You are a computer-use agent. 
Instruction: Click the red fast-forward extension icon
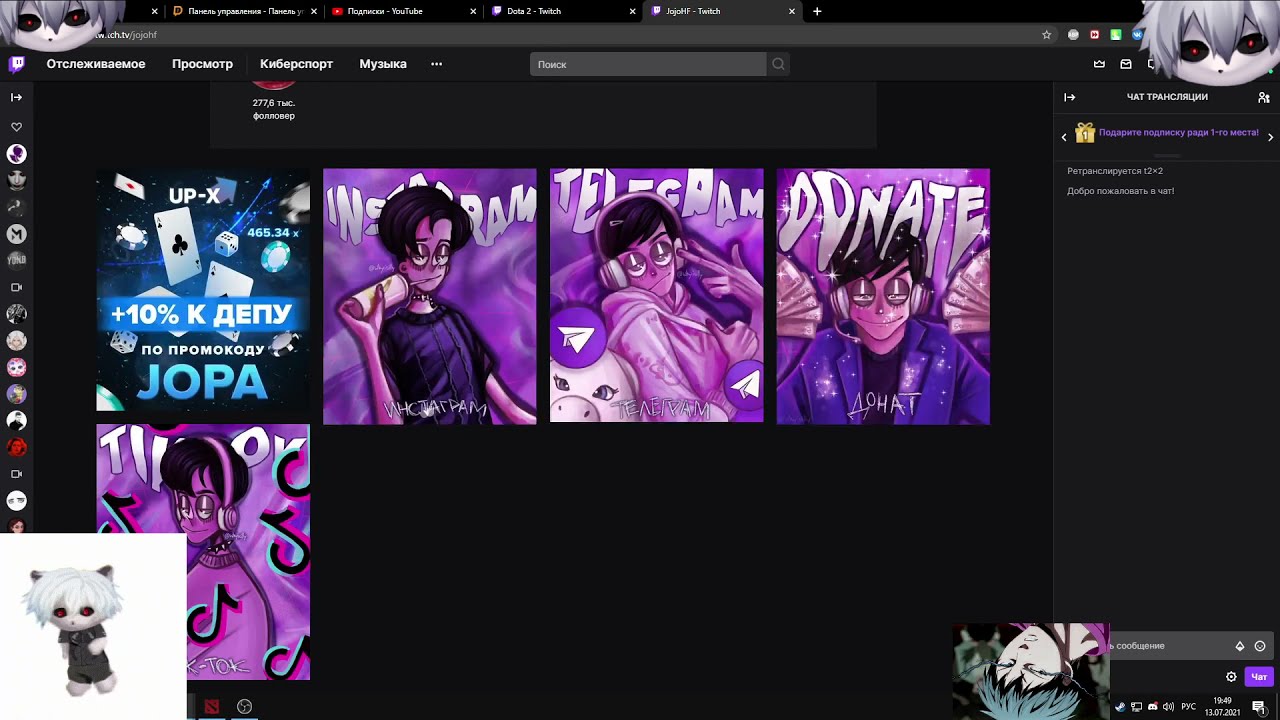click(x=1095, y=35)
